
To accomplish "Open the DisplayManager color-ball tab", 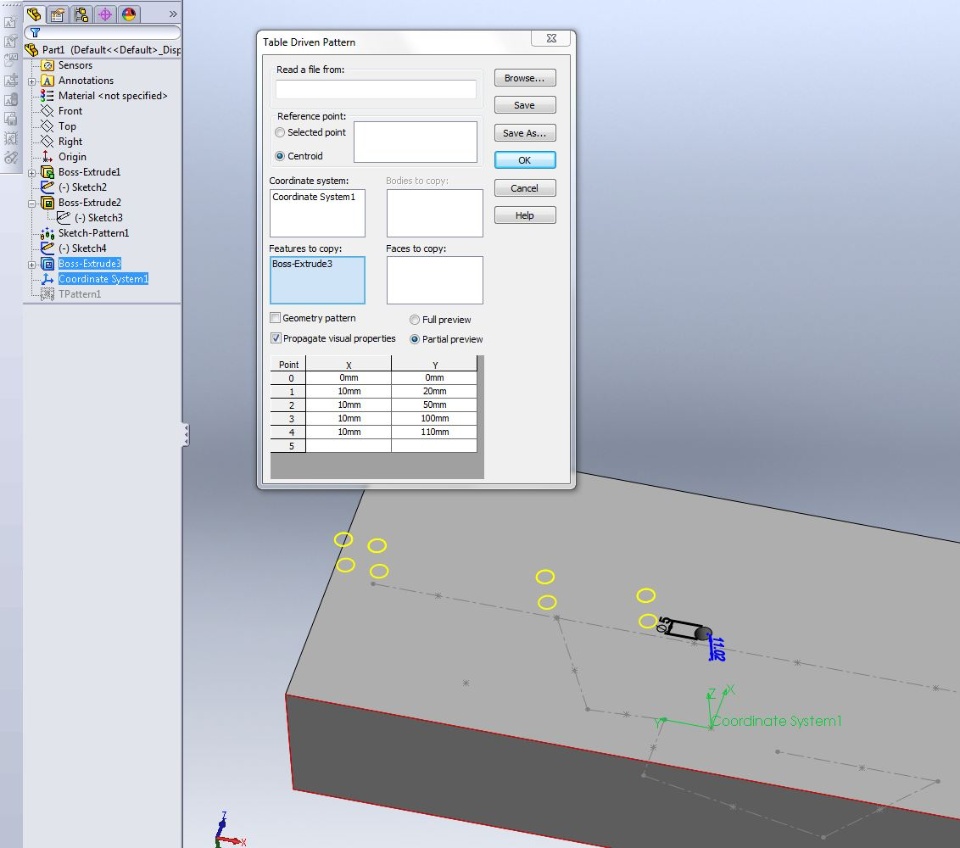I will click(129, 14).
